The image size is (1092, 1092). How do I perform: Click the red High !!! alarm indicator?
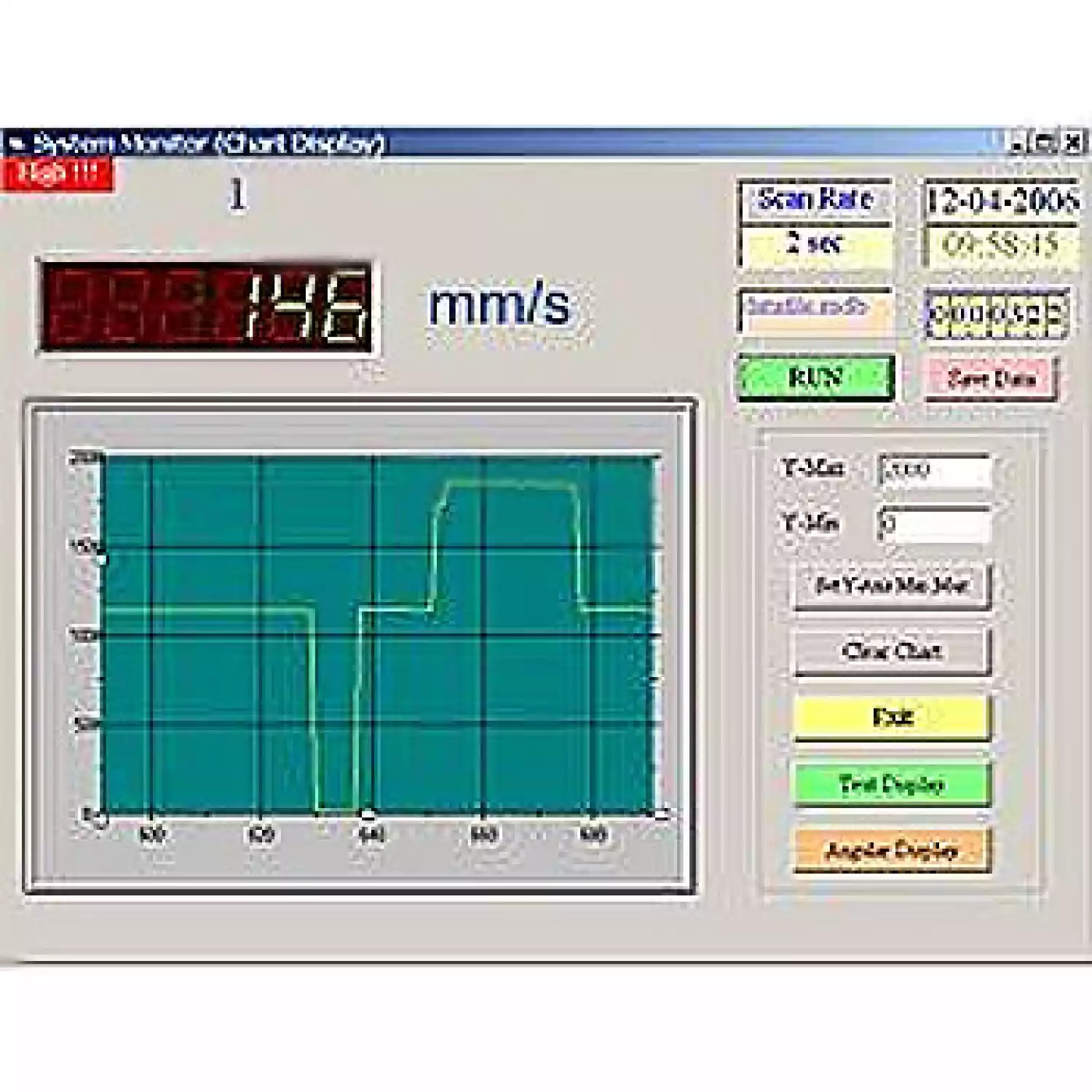[58, 175]
